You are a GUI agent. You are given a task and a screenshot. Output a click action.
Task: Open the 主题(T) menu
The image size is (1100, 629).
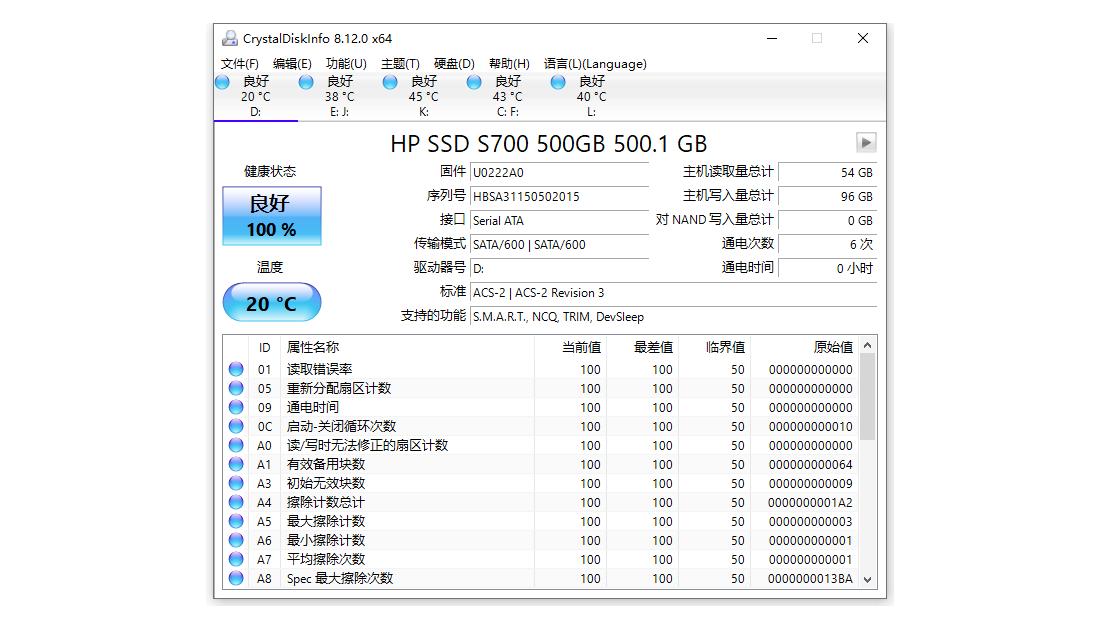click(402, 63)
